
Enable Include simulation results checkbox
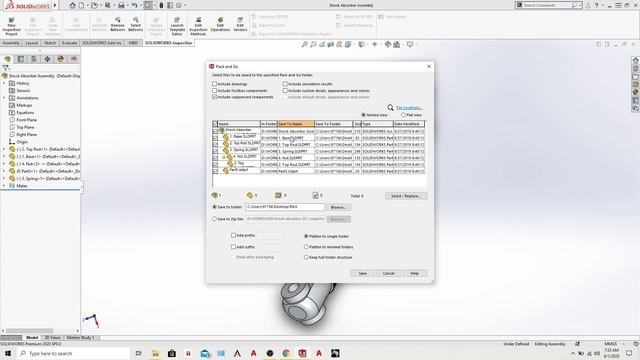(x=285, y=84)
